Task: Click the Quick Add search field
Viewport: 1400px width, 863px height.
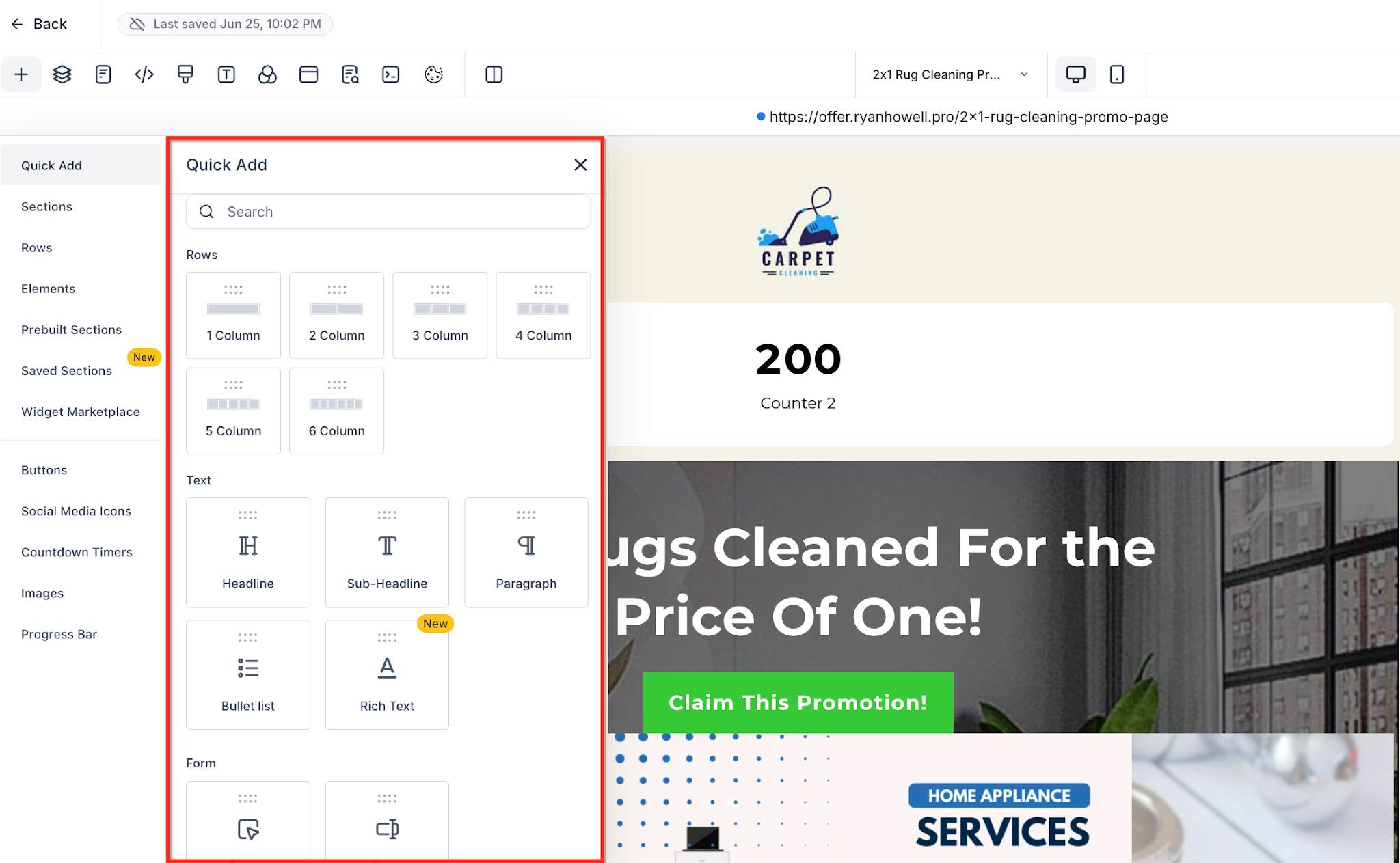Action: click(388, 212)
